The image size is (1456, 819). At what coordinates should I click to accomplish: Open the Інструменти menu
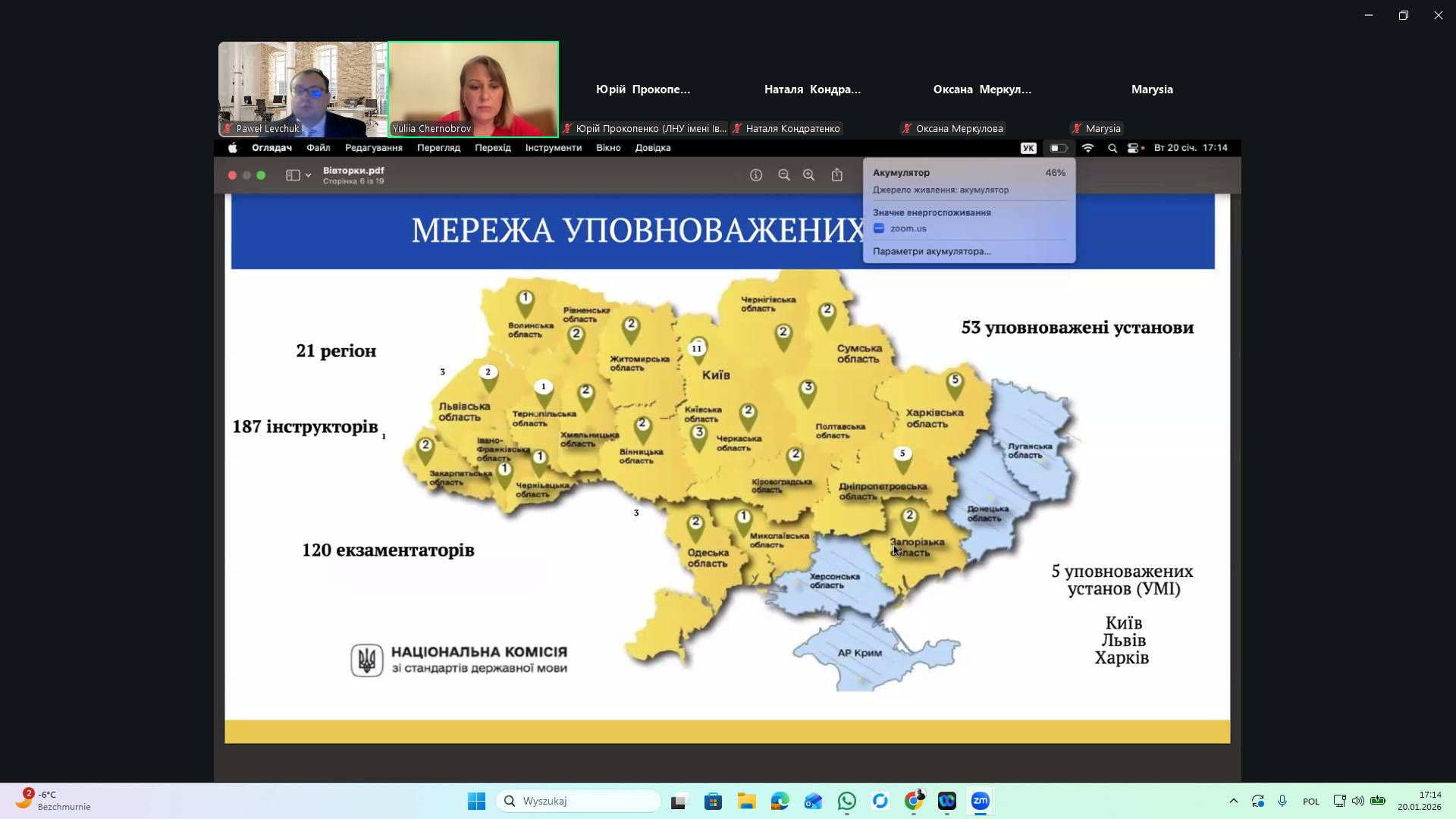coord(553,148)
